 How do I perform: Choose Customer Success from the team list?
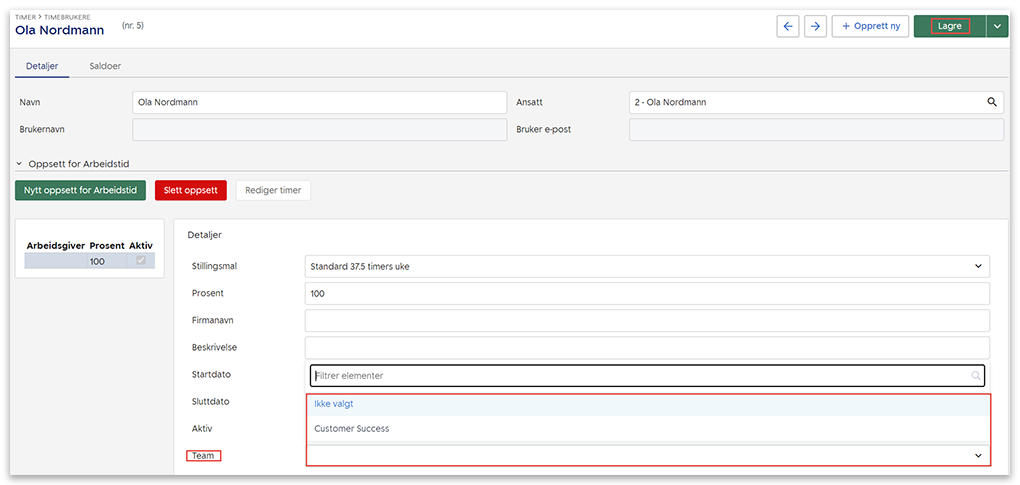(352, 429)
